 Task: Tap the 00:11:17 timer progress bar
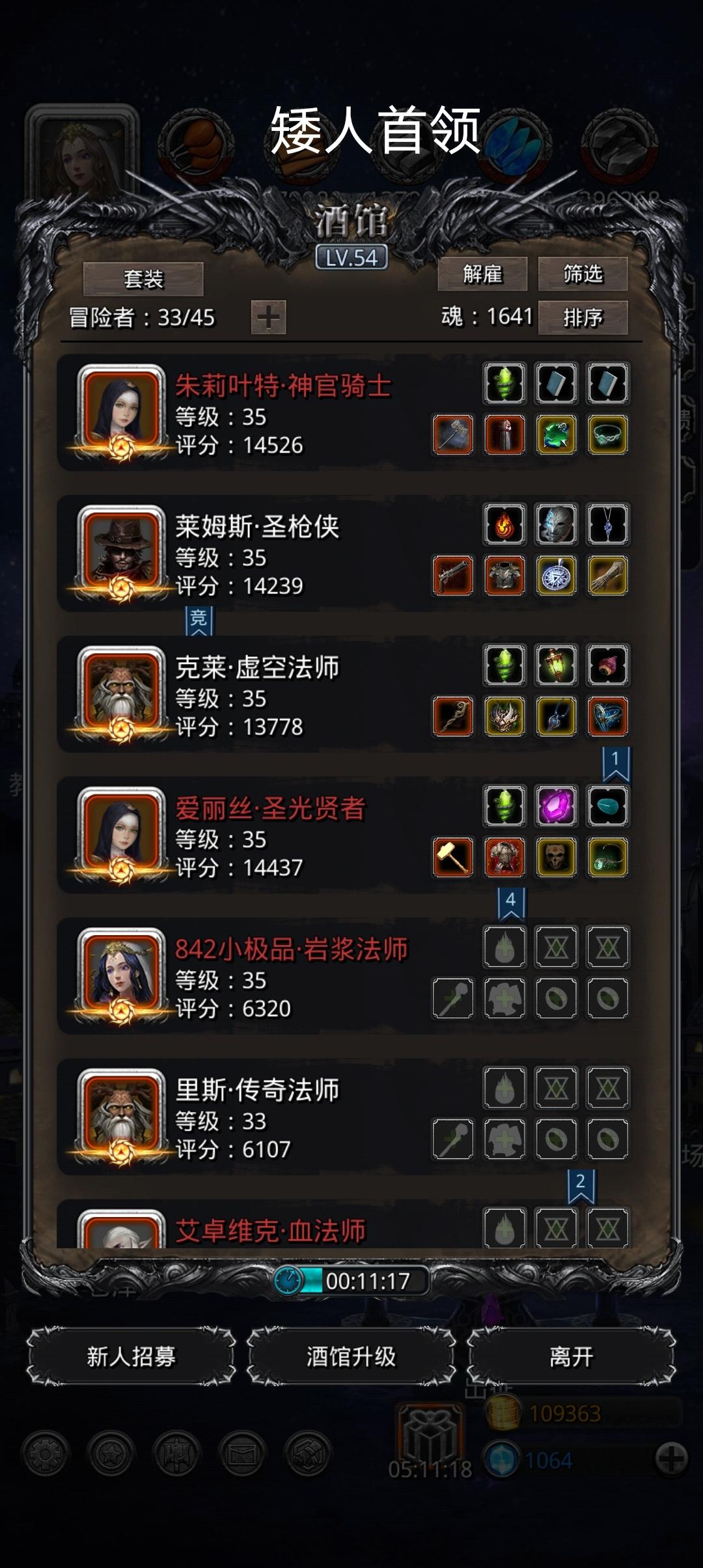click(x=351, y=1281)
